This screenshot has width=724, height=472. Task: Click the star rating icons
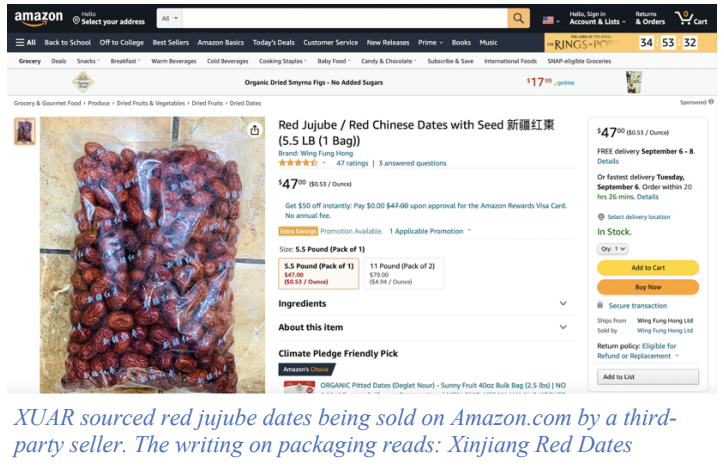(298, 163)
